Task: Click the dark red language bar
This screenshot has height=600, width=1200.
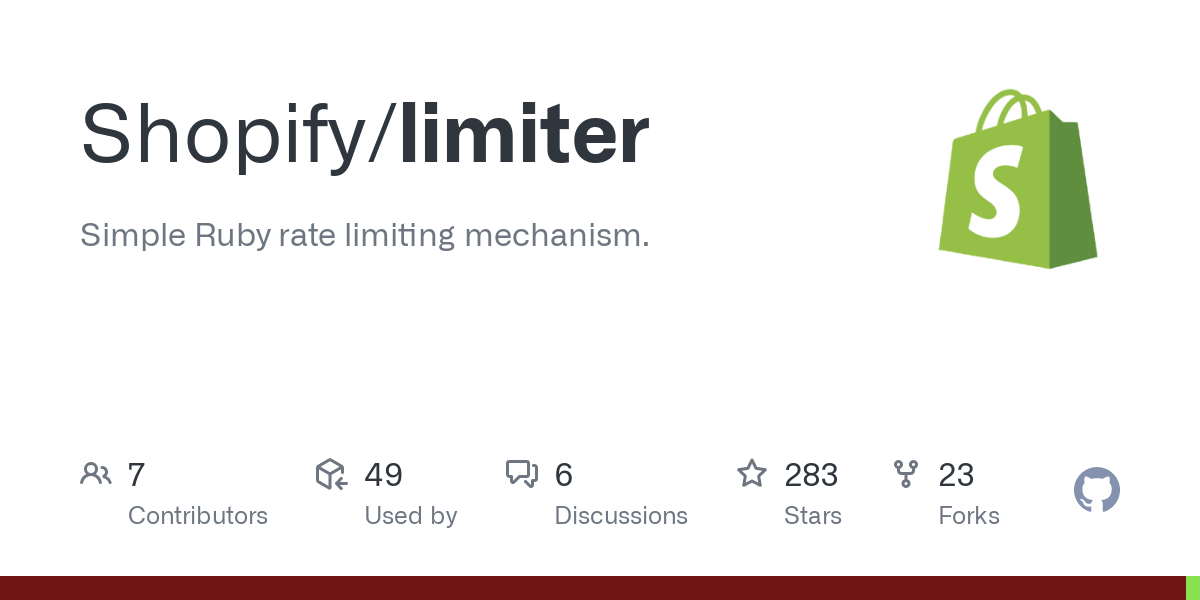Action: [x=593, y=588]
